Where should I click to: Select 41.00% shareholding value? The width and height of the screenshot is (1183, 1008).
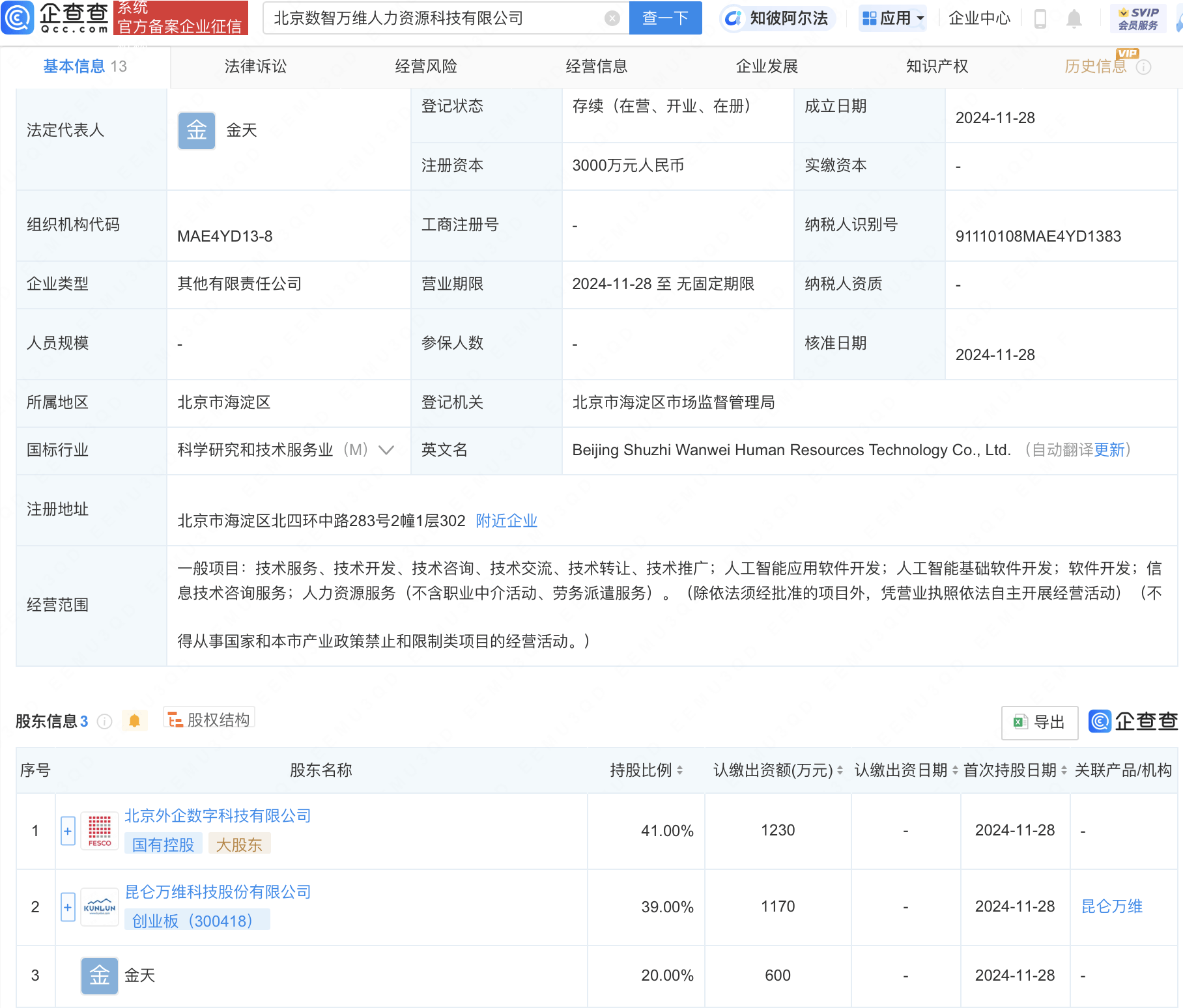click(x=667, y=831)
